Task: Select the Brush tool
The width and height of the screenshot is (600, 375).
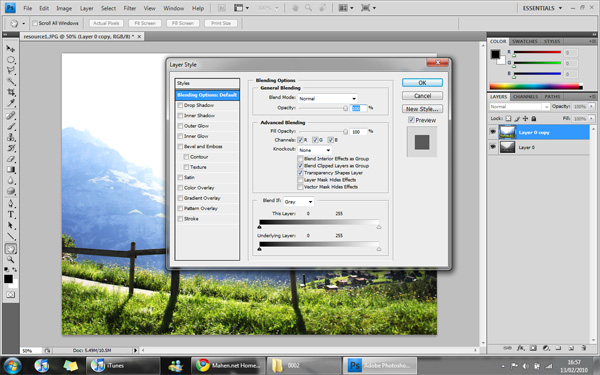Action: [10, 126]
